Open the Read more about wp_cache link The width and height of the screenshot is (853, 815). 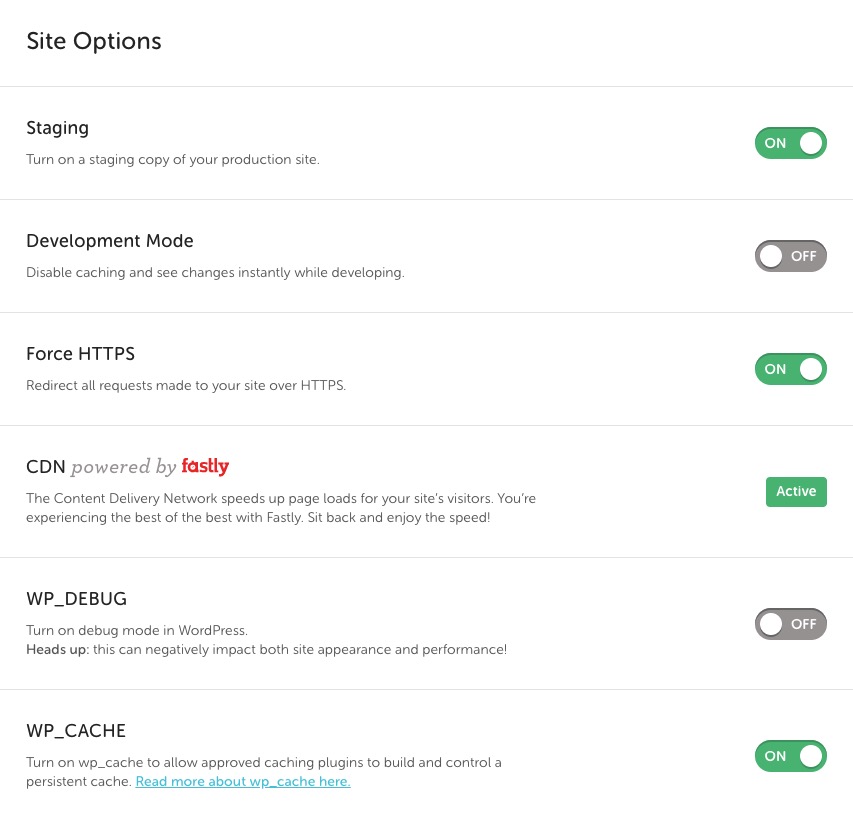243,781
